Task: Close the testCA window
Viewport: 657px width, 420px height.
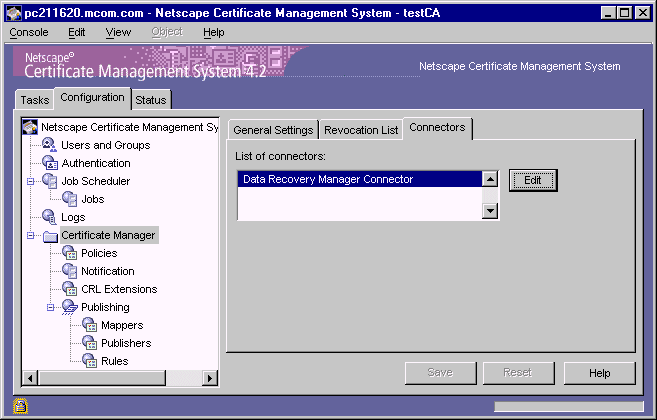Action: (x=642, y=13)
